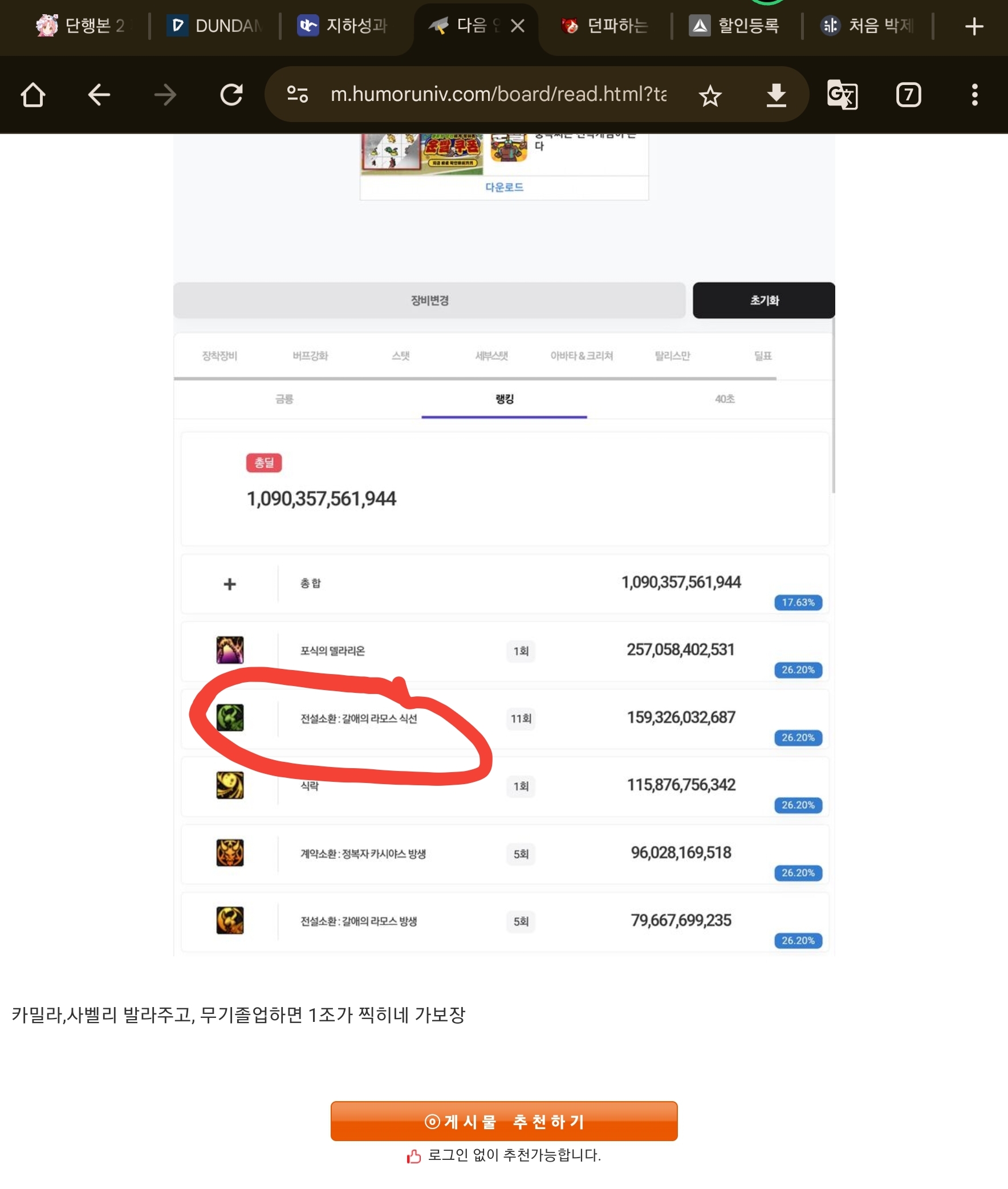Select the 아바타&크리쳐 tab
1008x1189 pixels.
point(582,355)
